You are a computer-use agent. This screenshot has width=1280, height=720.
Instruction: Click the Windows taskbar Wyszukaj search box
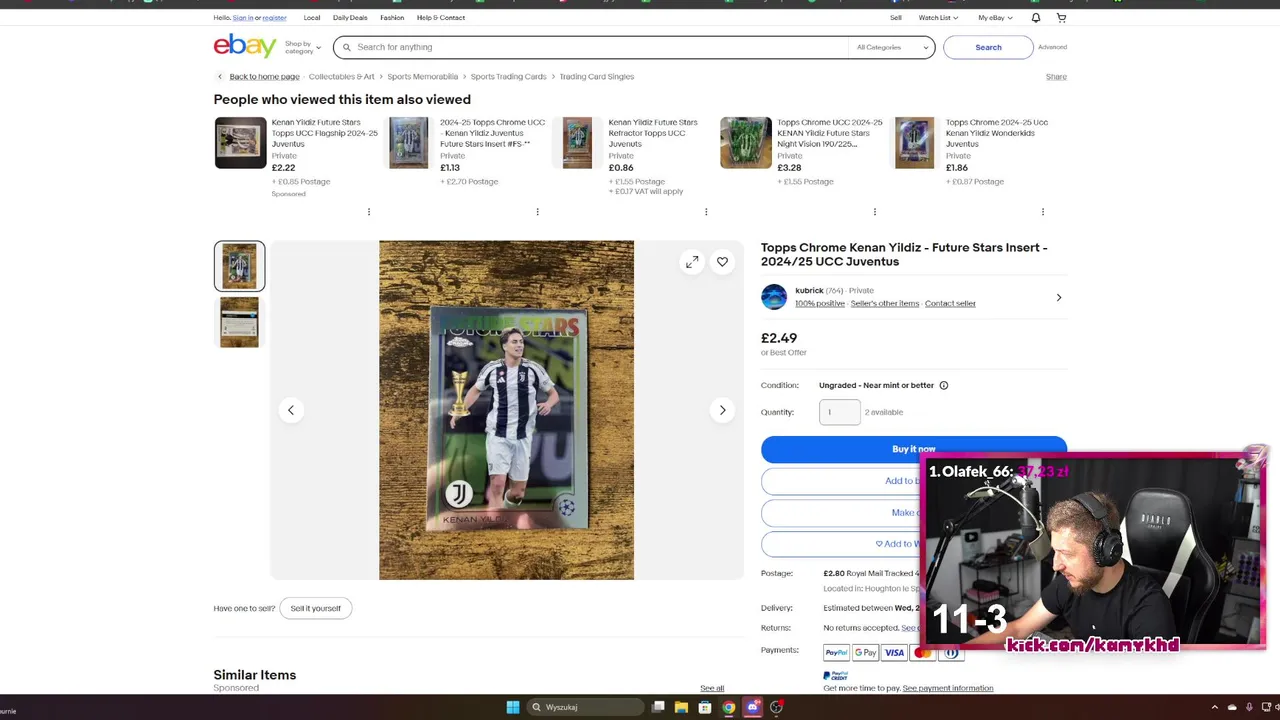click(x=585, y=707)
